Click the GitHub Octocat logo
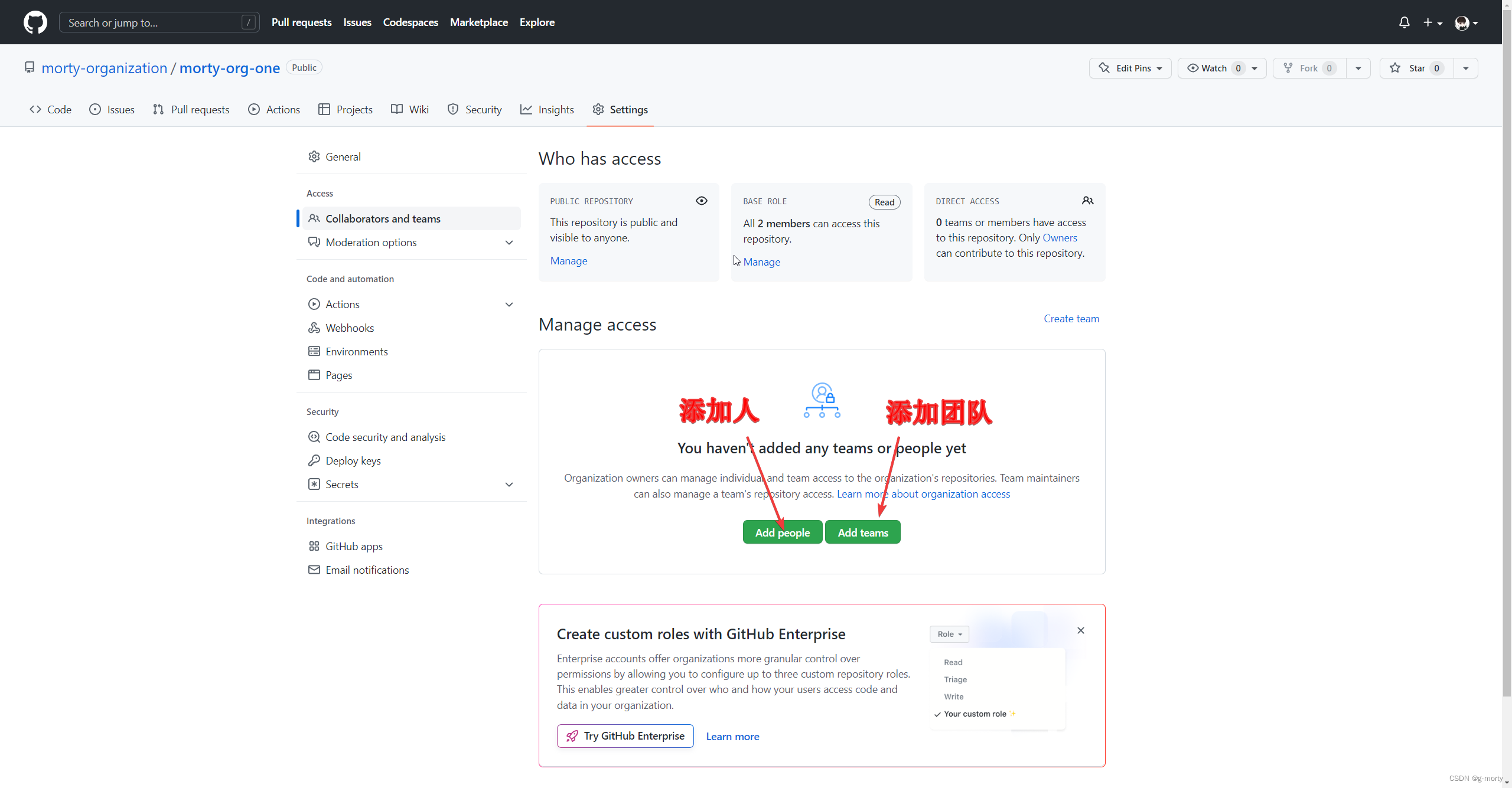 click(x=35, y=22)
